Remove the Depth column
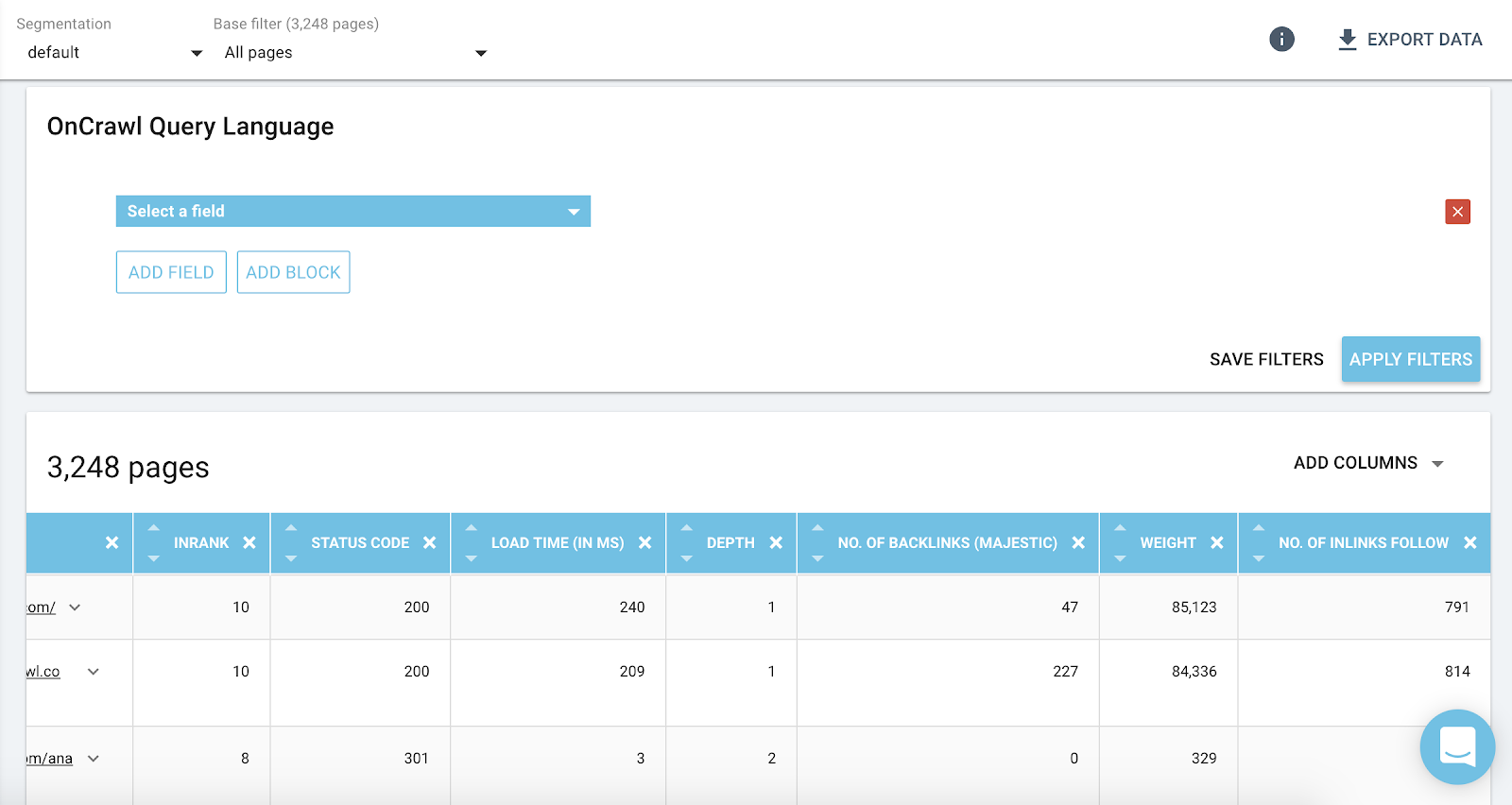 pyautogui.click(x=776, y=542)
